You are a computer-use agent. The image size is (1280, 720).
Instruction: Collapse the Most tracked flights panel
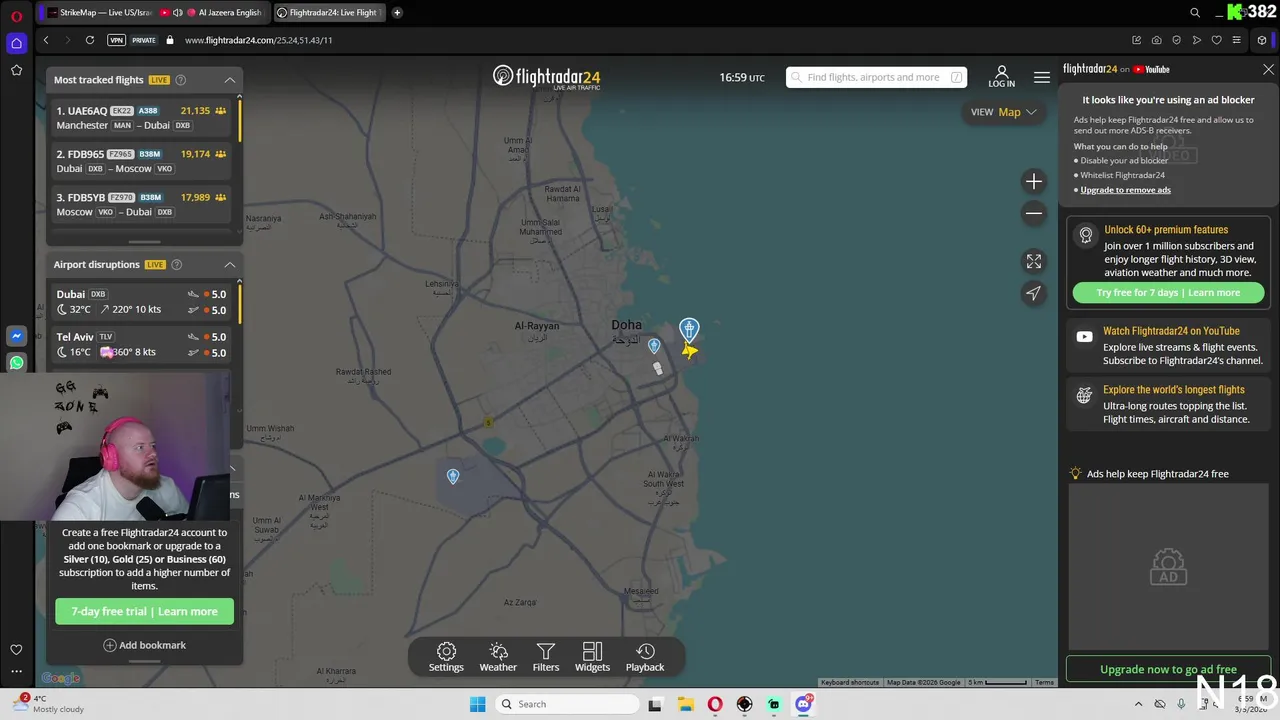[x=229, y=80]
